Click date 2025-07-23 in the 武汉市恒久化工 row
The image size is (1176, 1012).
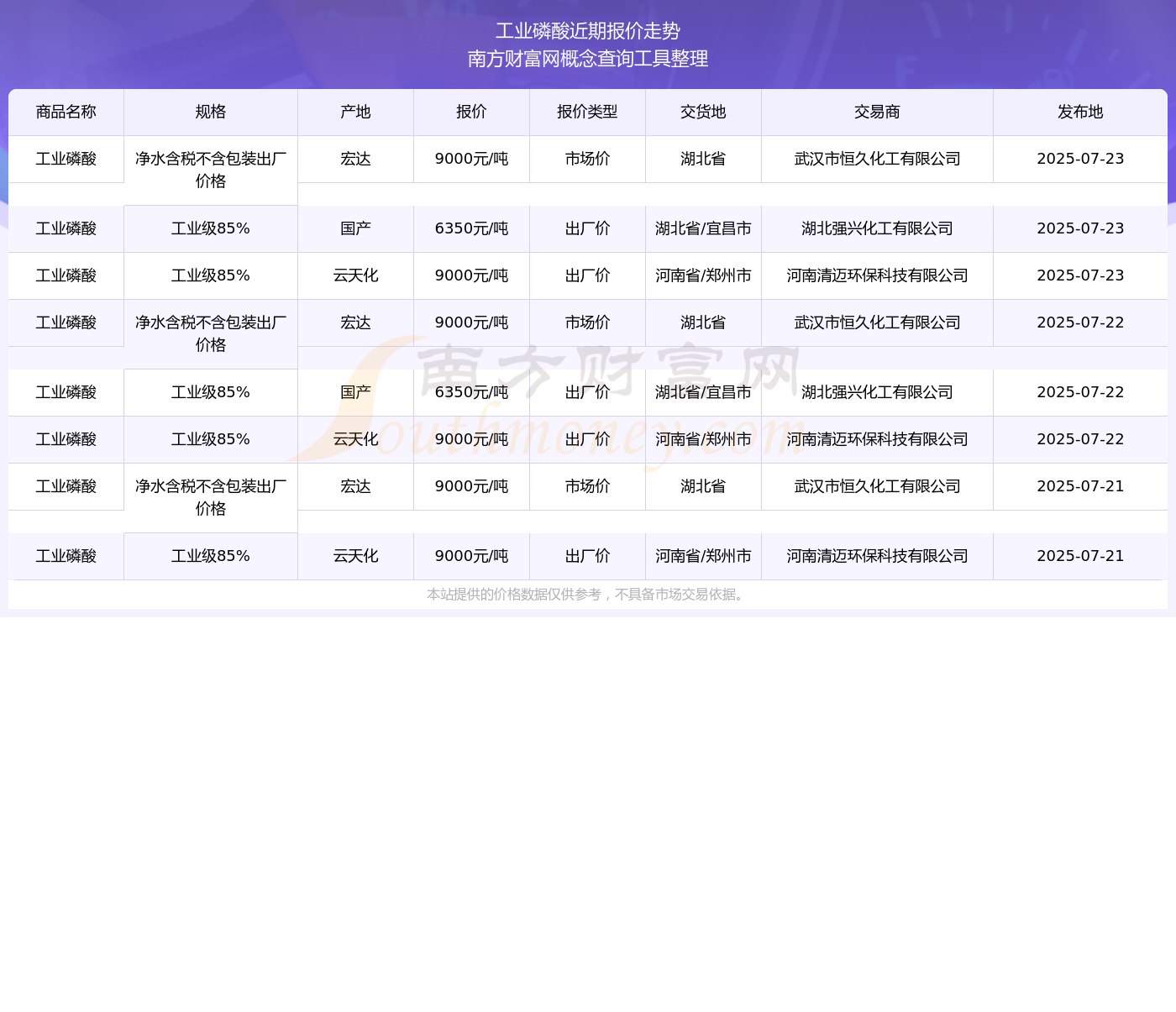[1081, 159]
